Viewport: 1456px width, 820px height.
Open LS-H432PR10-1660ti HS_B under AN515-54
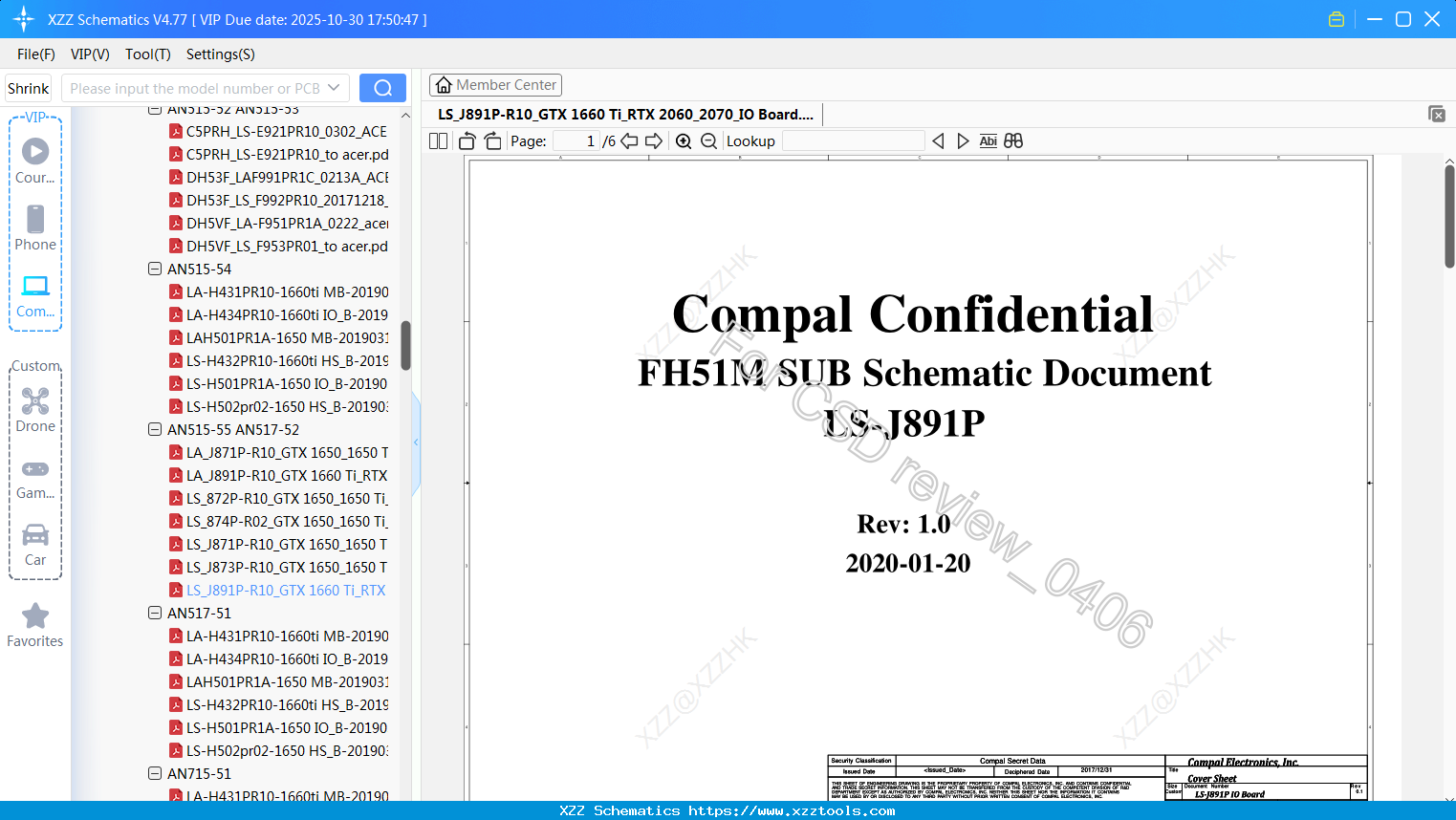(287, 360)
